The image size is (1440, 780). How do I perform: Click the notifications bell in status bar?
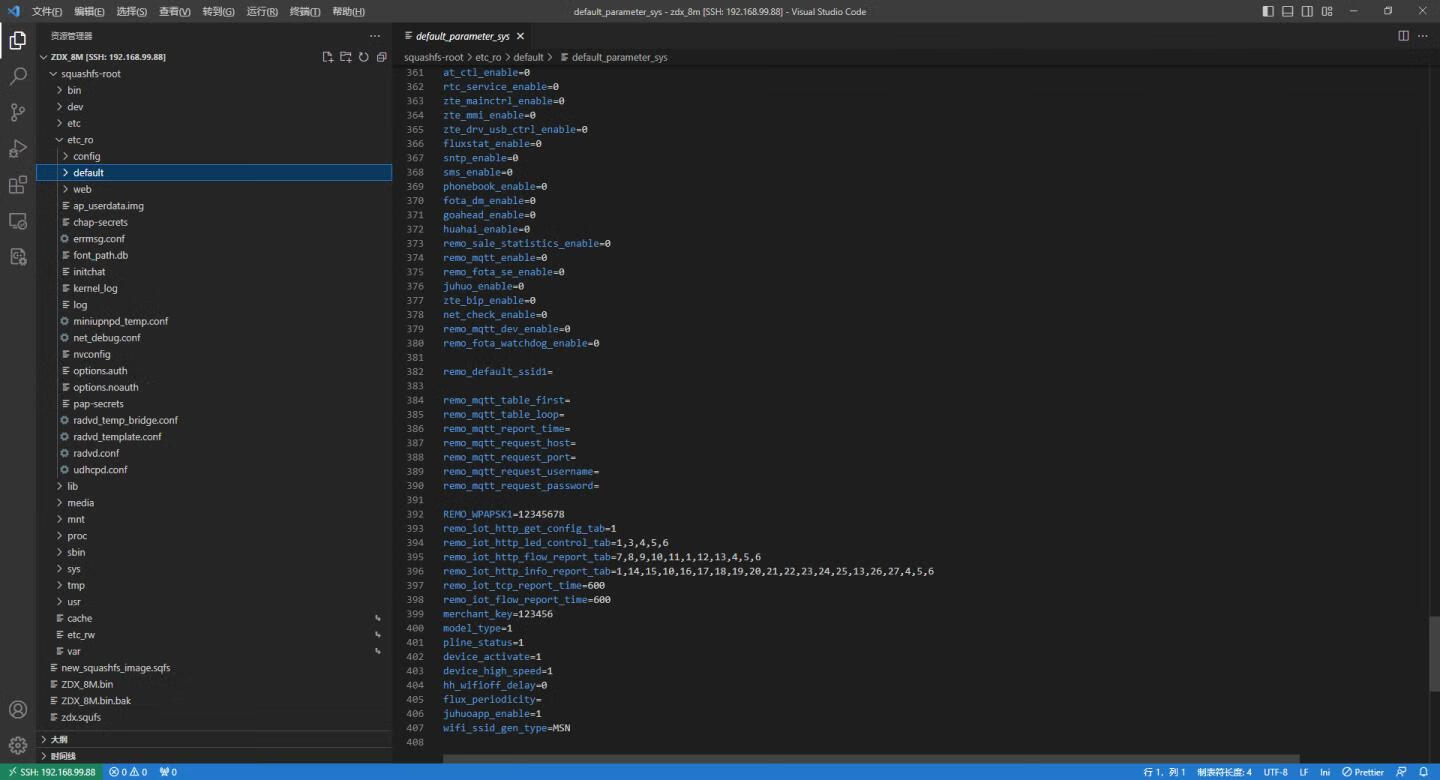tap(1424, 772)
